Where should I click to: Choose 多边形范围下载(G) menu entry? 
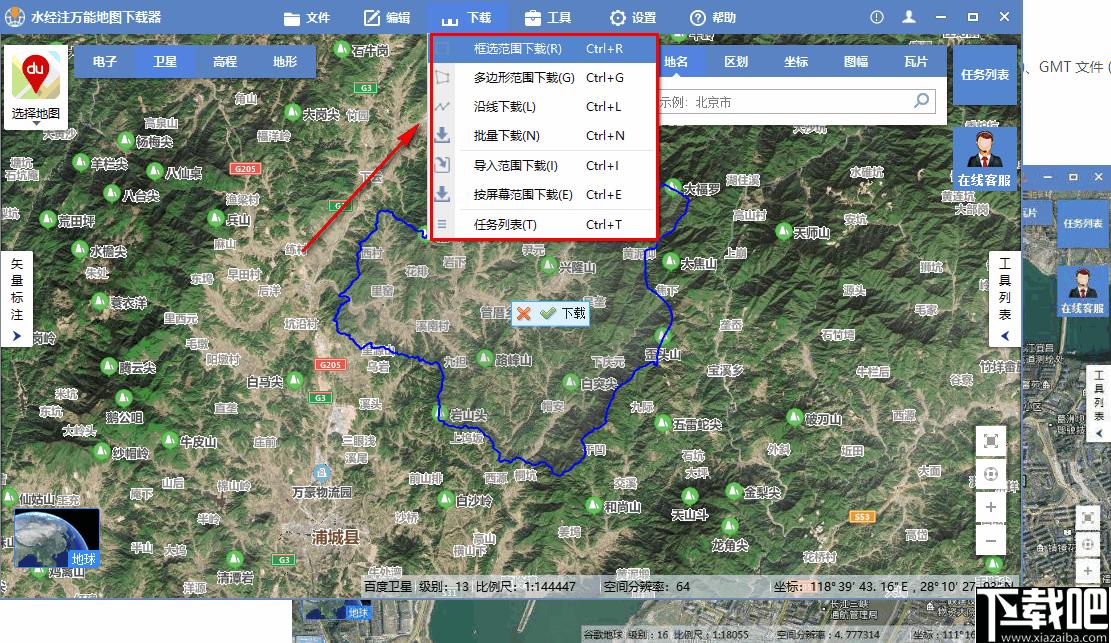[543, 77]
